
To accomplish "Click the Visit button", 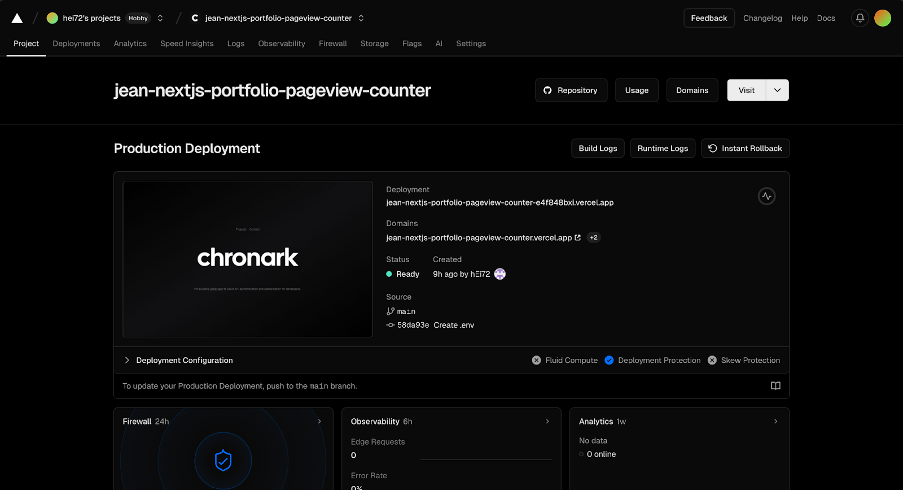I will pos(747,91).
